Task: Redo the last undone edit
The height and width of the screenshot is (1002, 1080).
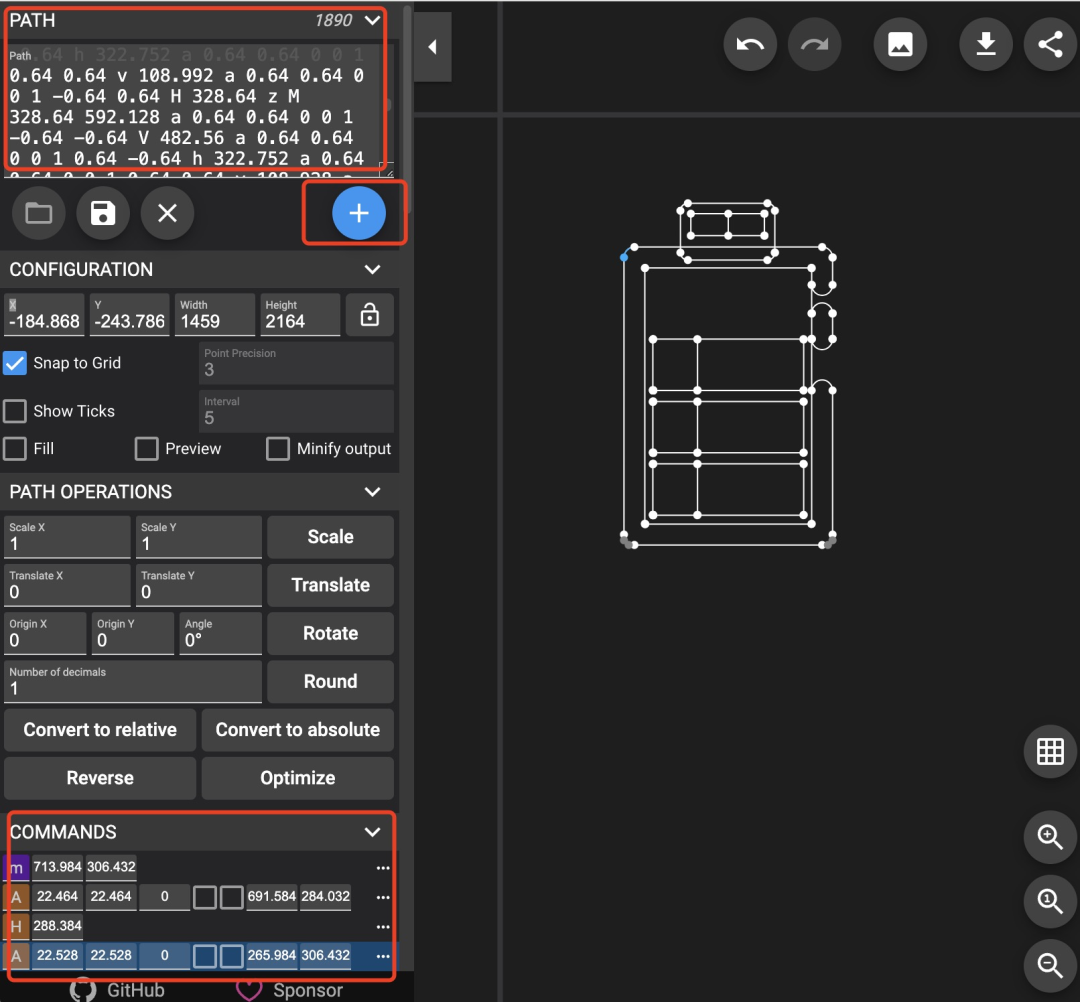Action: pos(814,45)
